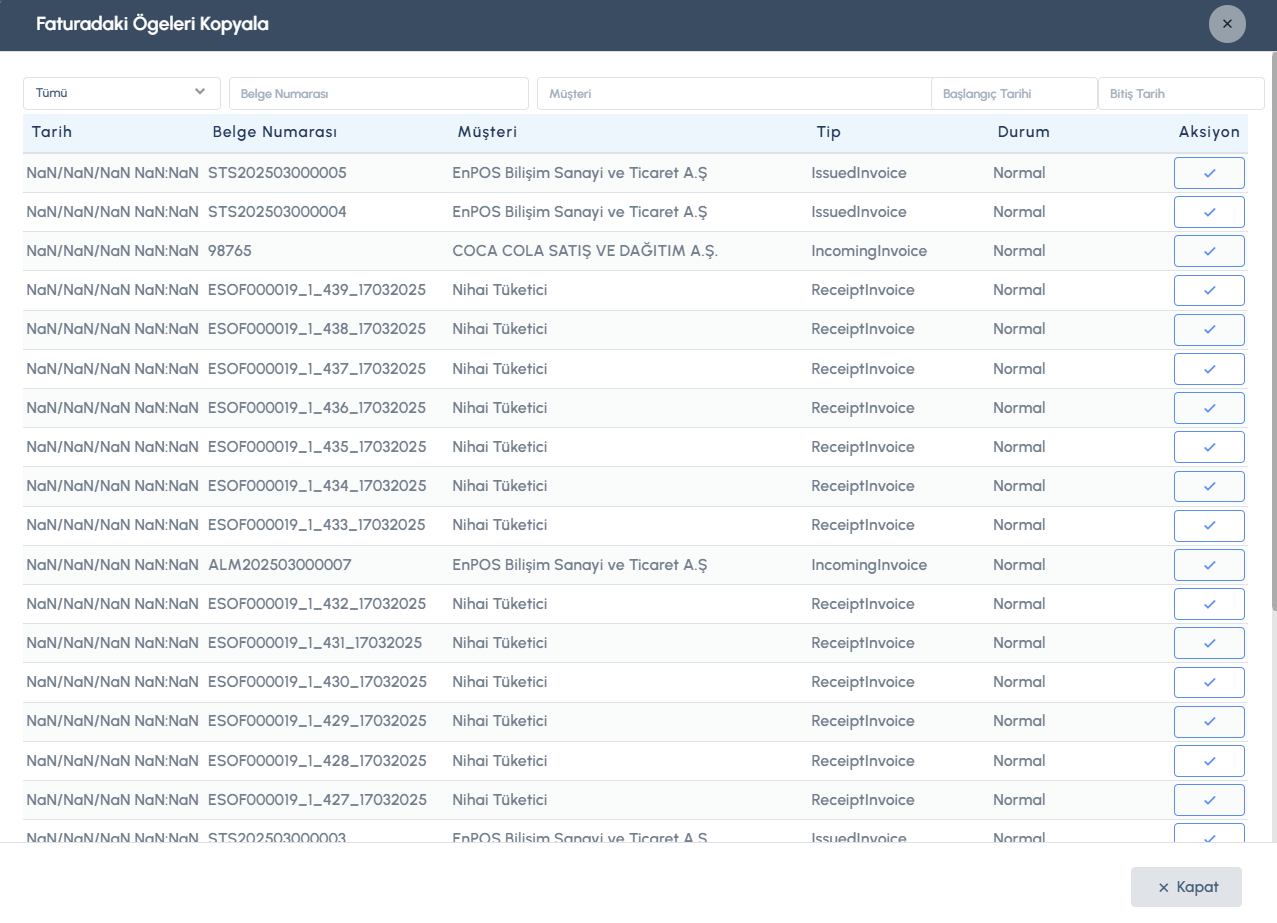Select checkmark for ESOF000019_1_431_17032025 row
This screenshot has width=1277, height=923.
(x=1209, y=643)
